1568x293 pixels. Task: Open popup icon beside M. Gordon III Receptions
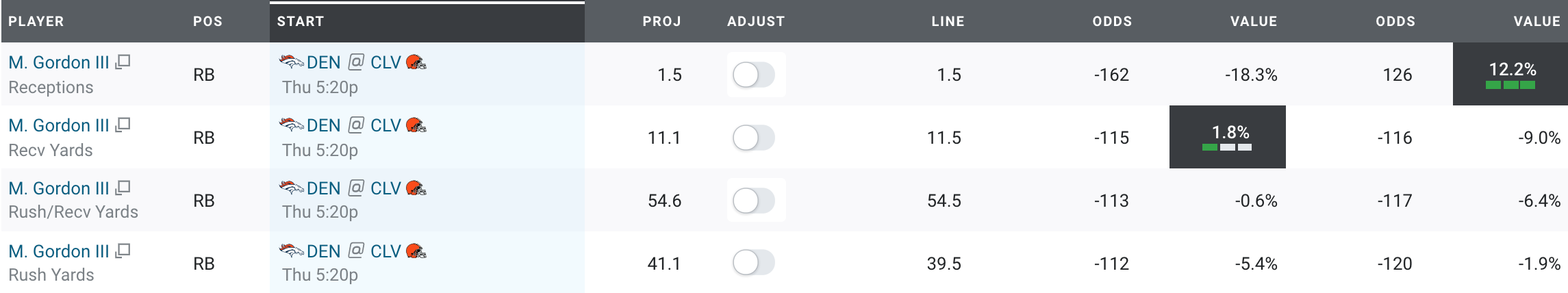point(123,62)
